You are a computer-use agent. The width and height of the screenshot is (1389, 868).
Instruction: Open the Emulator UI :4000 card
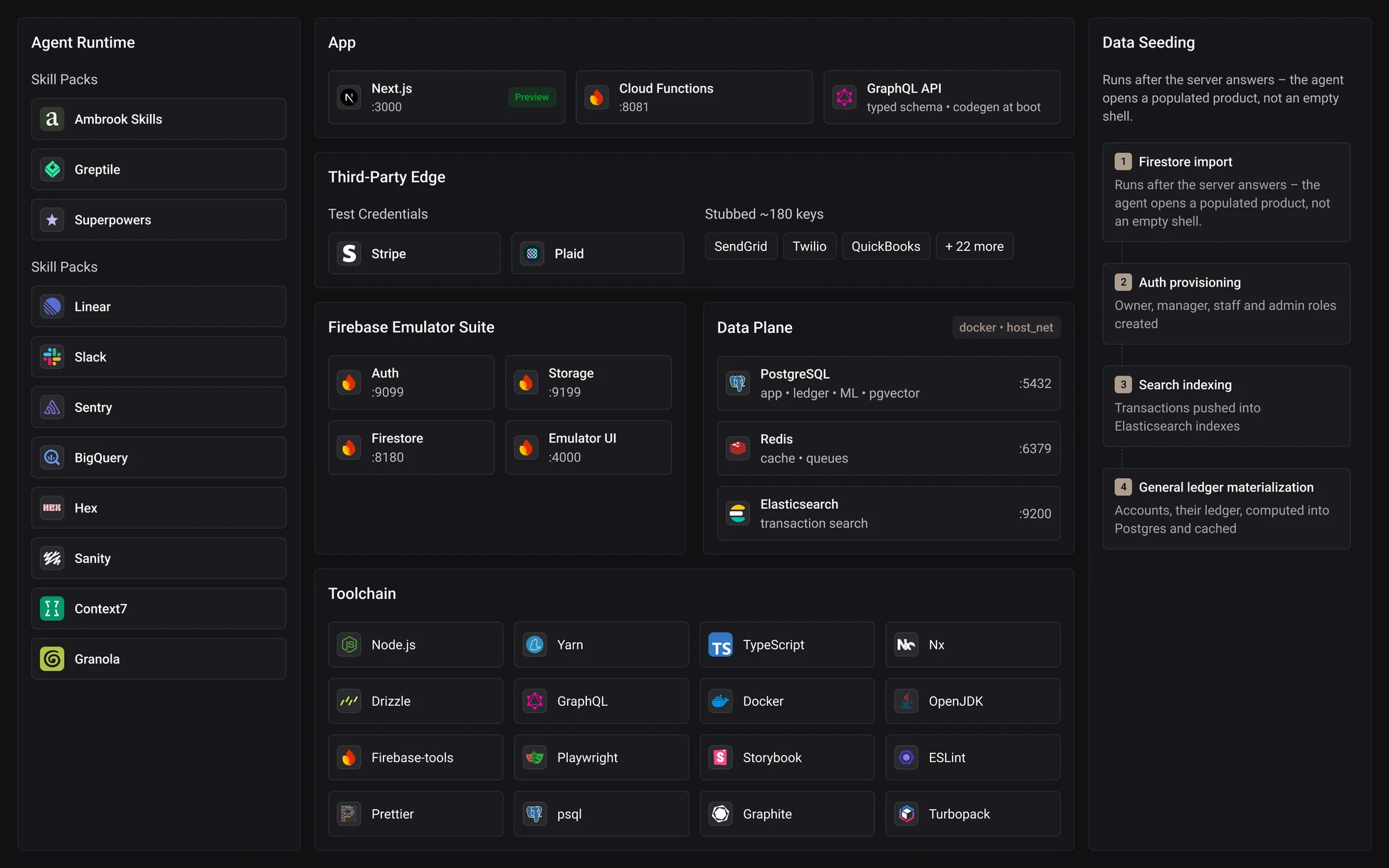pos(588,448)
